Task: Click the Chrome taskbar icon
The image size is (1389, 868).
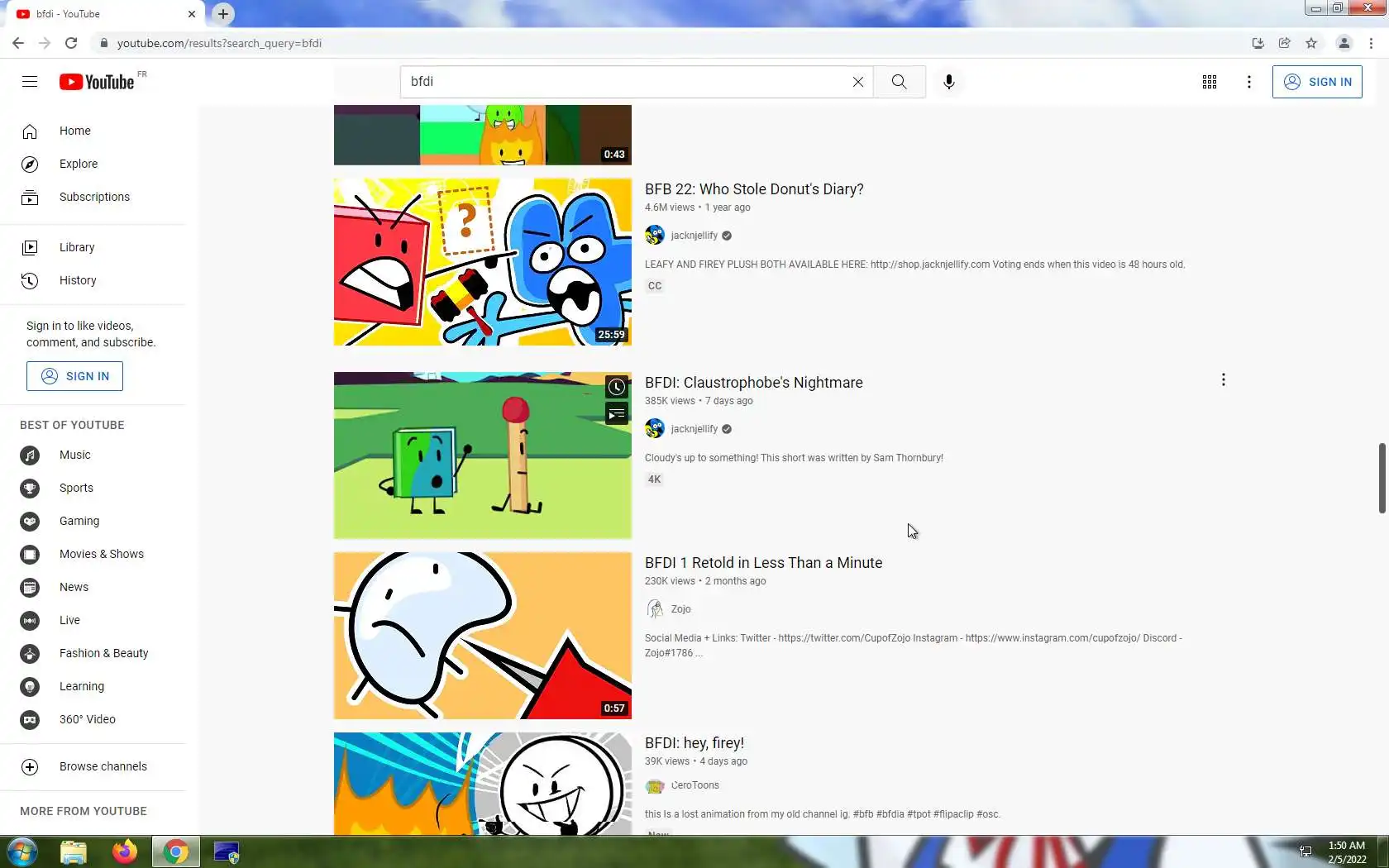Action: [x=175, y=851]
